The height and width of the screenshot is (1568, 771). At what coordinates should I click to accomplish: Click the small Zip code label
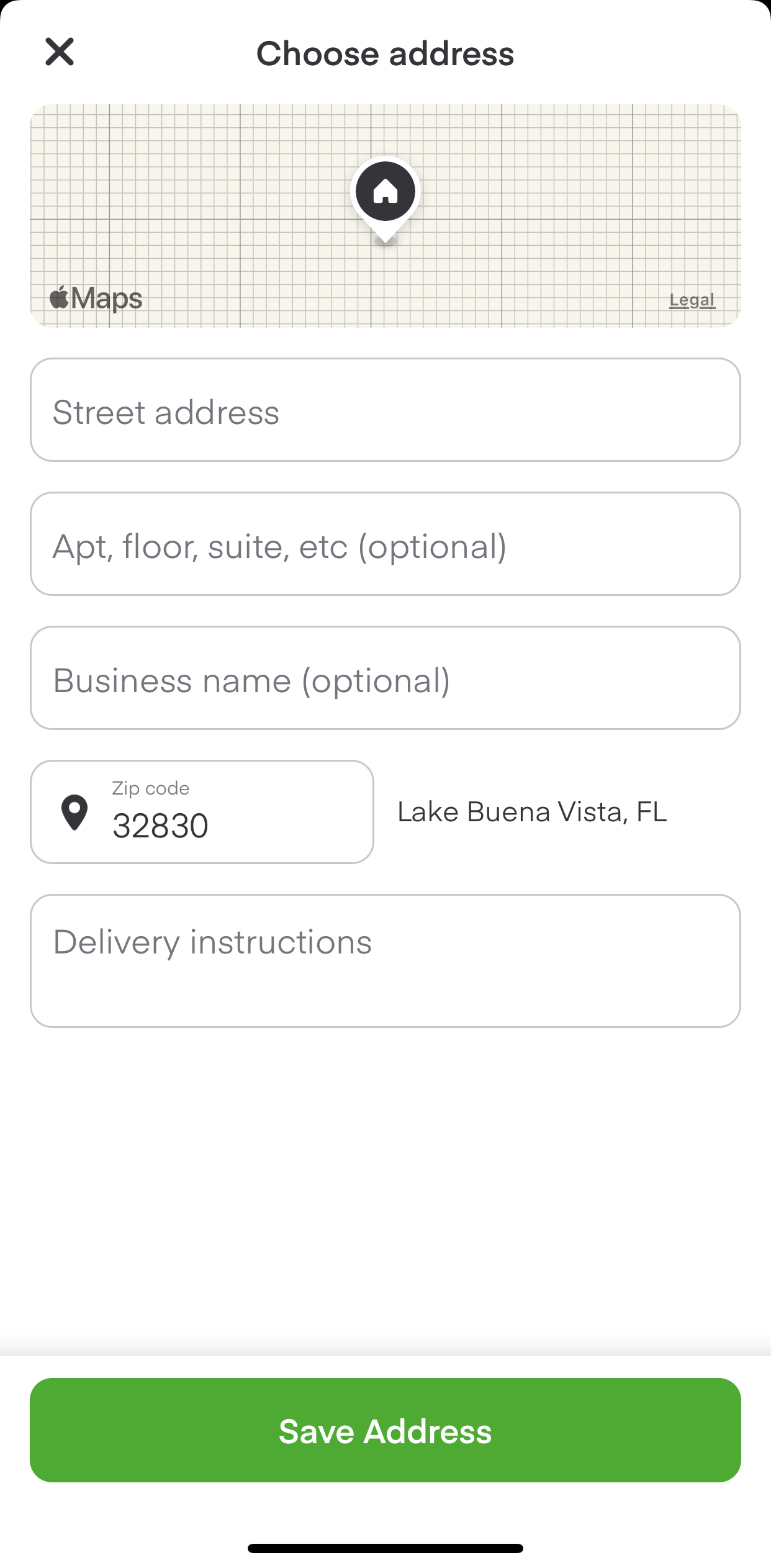pos(150,788)
